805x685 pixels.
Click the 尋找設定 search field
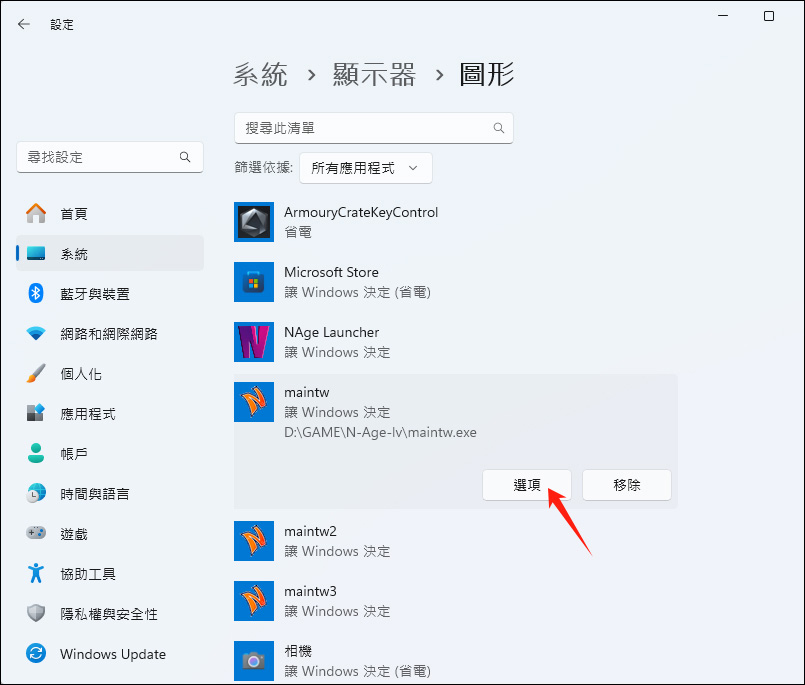110,157
